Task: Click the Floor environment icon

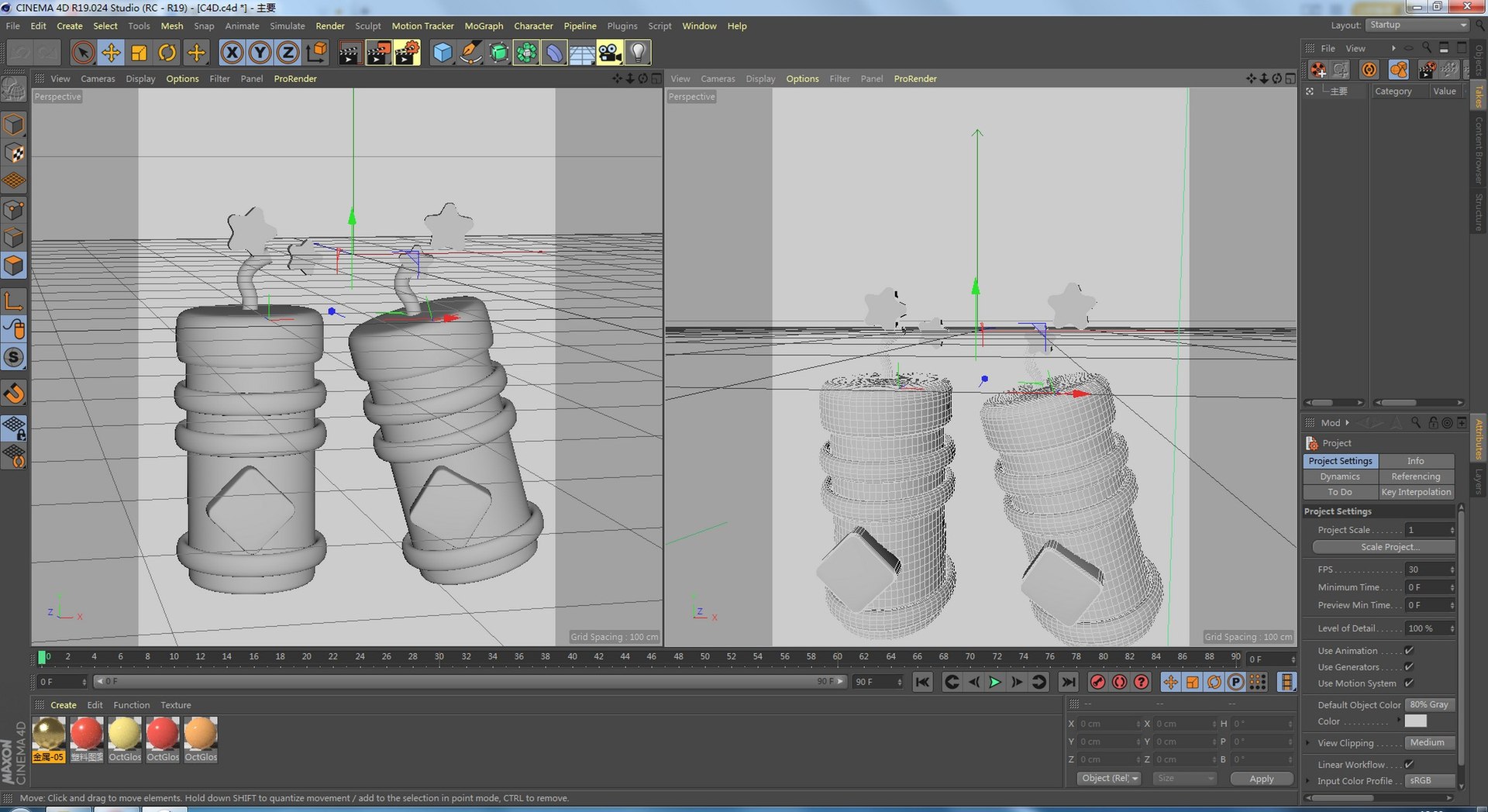Action: point(582,53)
